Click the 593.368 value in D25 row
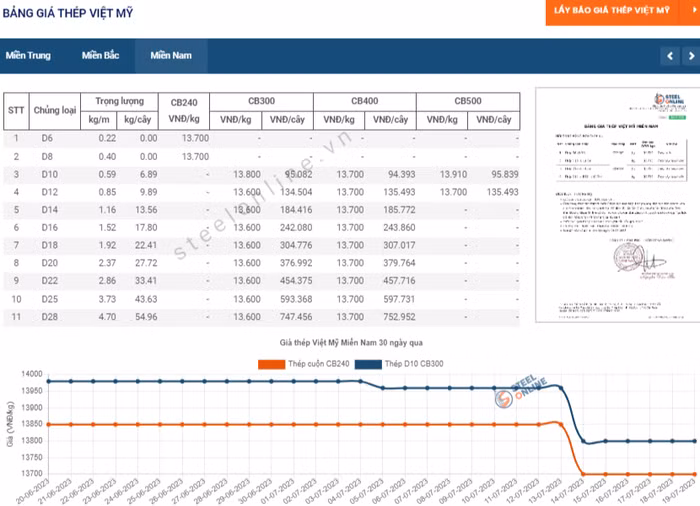 pos(296,299)
